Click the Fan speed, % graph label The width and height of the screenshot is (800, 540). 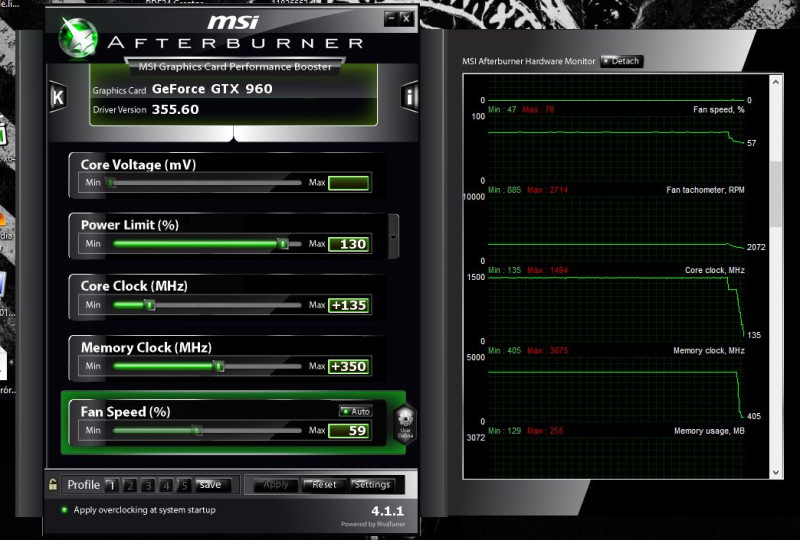tap(718, 110)
